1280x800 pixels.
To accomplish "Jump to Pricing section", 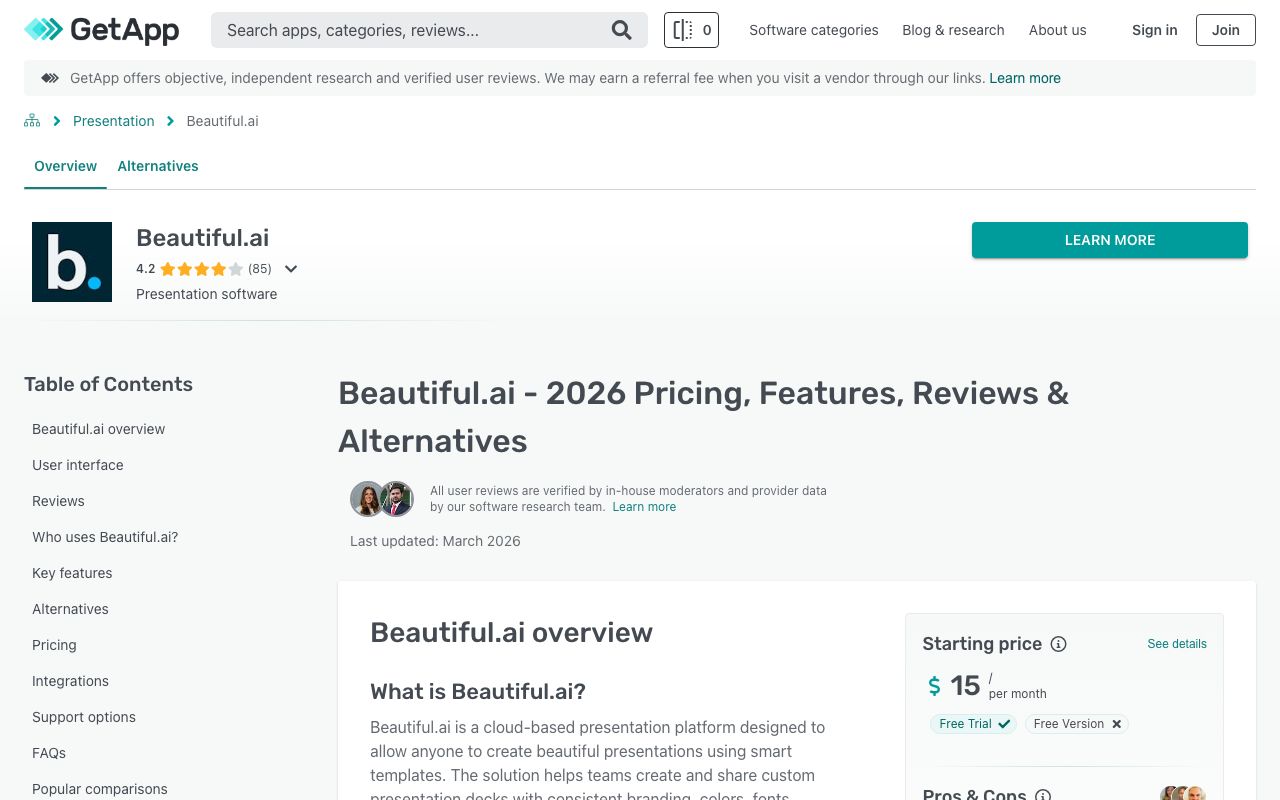I will (54, 645).
